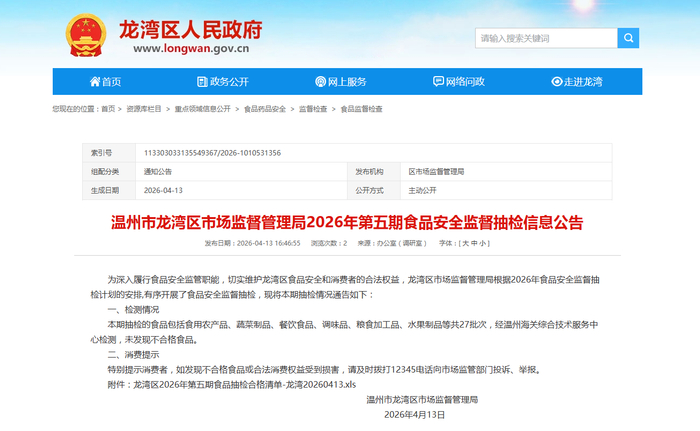Focus the search keyword input field
The image size is (700, 431).
click(x=546, y=38)
